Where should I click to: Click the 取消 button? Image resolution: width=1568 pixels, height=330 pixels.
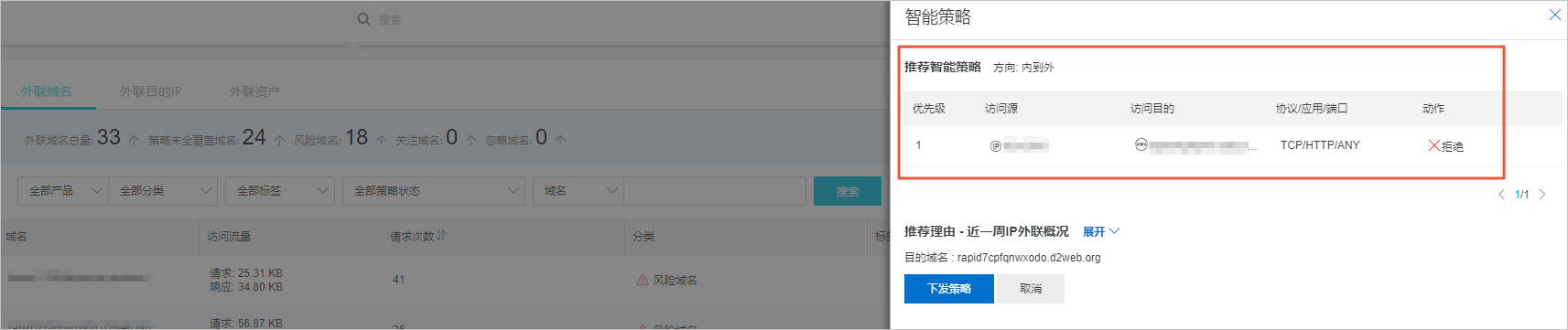click(x=1031, y=288)
